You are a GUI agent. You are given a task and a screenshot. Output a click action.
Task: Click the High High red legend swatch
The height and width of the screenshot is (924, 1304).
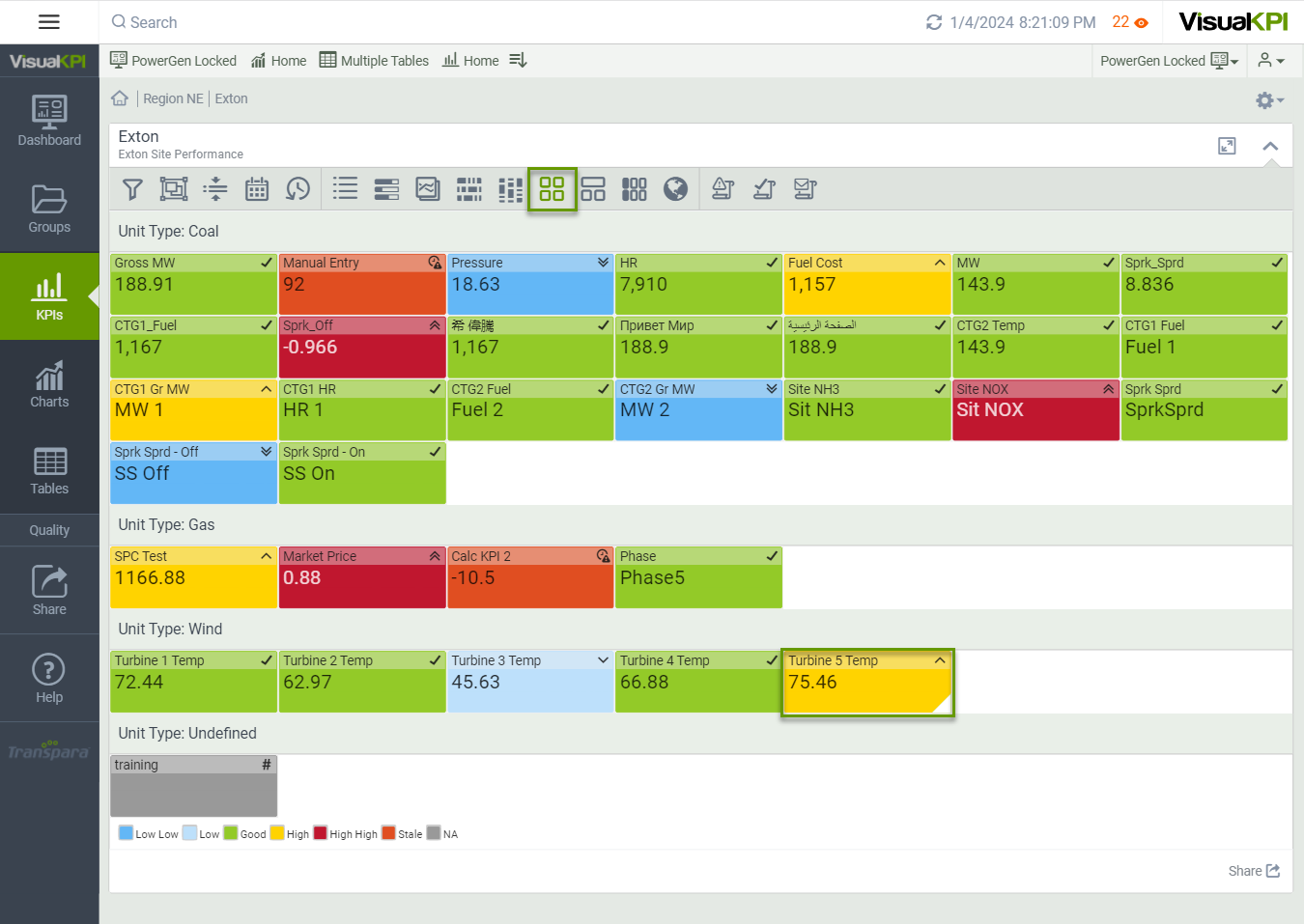[321, 833]
